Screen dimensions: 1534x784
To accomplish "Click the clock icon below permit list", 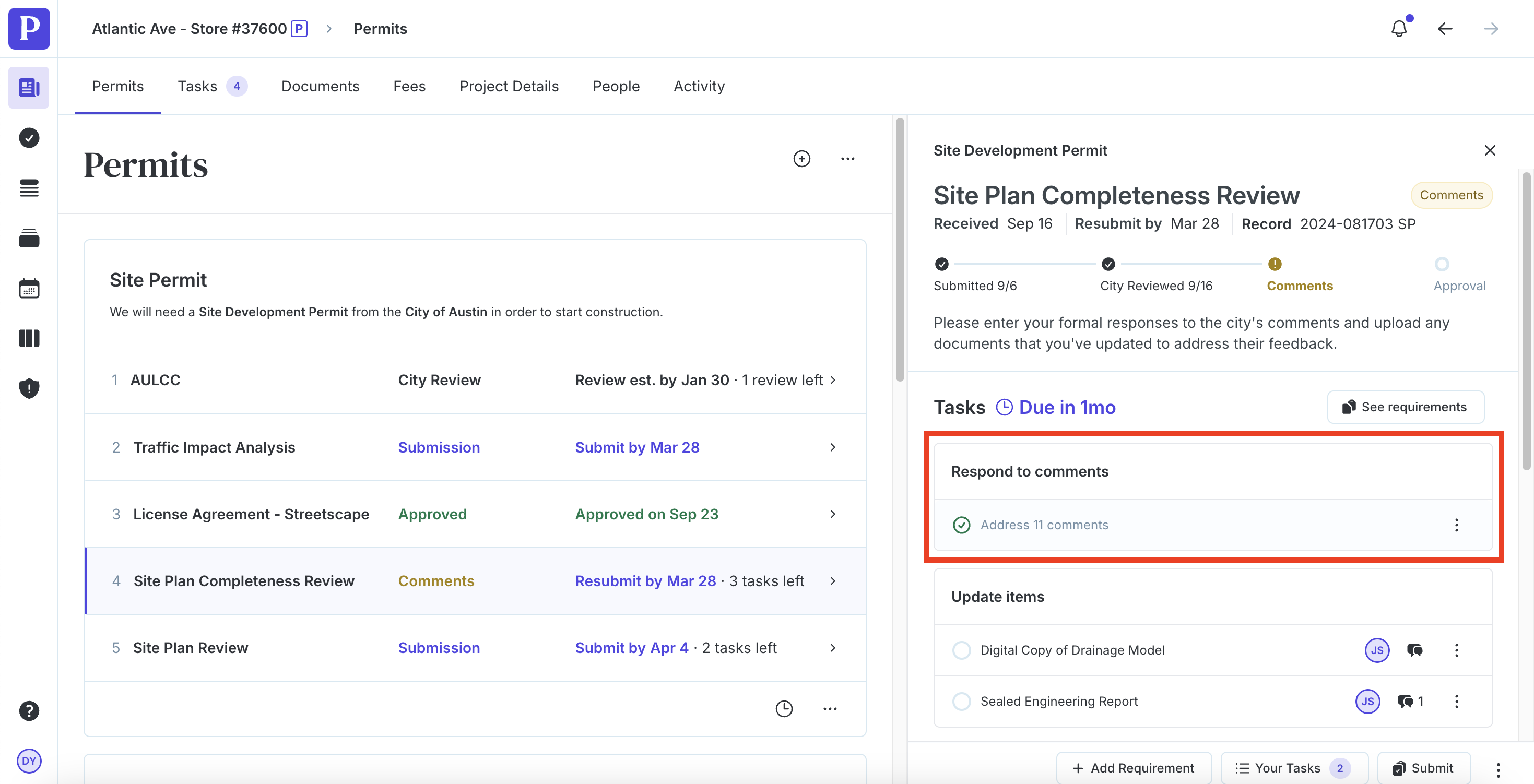I will [784, 708].
